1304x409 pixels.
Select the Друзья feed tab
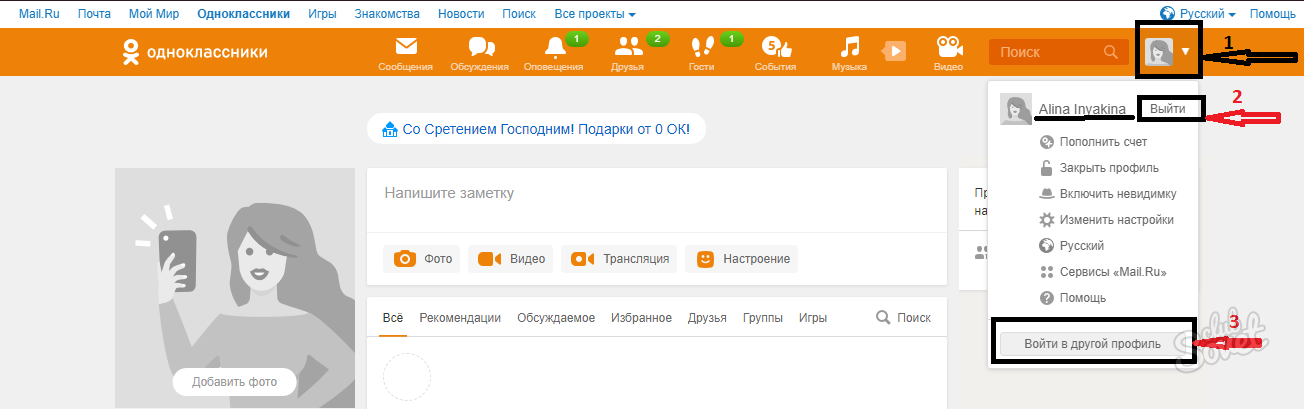click(707, 318)
